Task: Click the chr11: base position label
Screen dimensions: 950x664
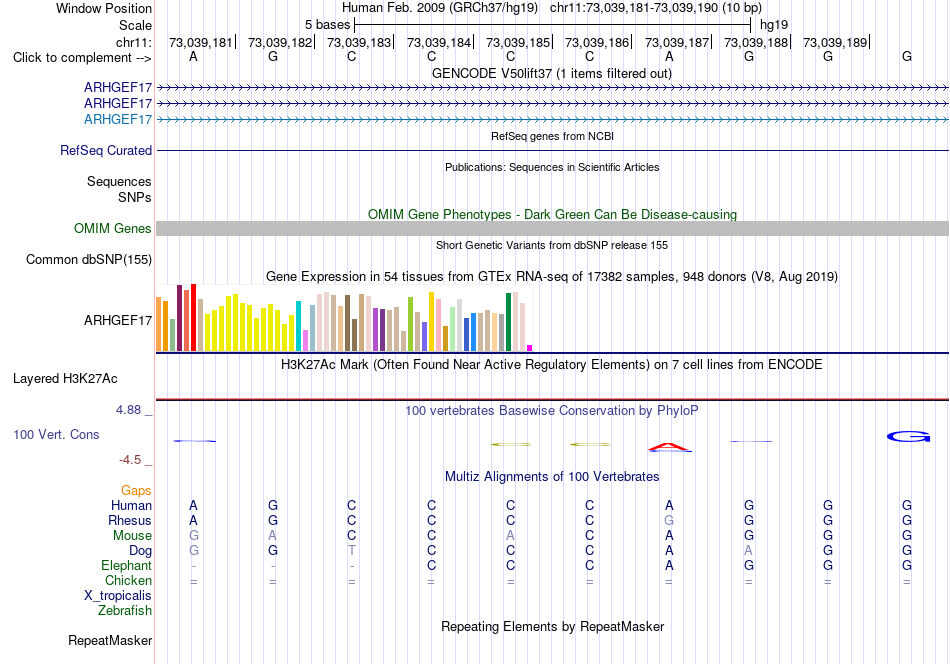Action: point(133,42)
